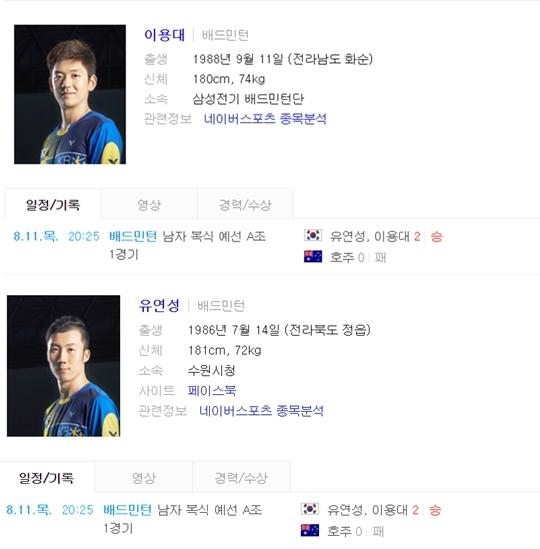This screenshot has width=540, height=549.
Task: Switch to the second 경력/수상 tab
Action: [x=241, y=478]
